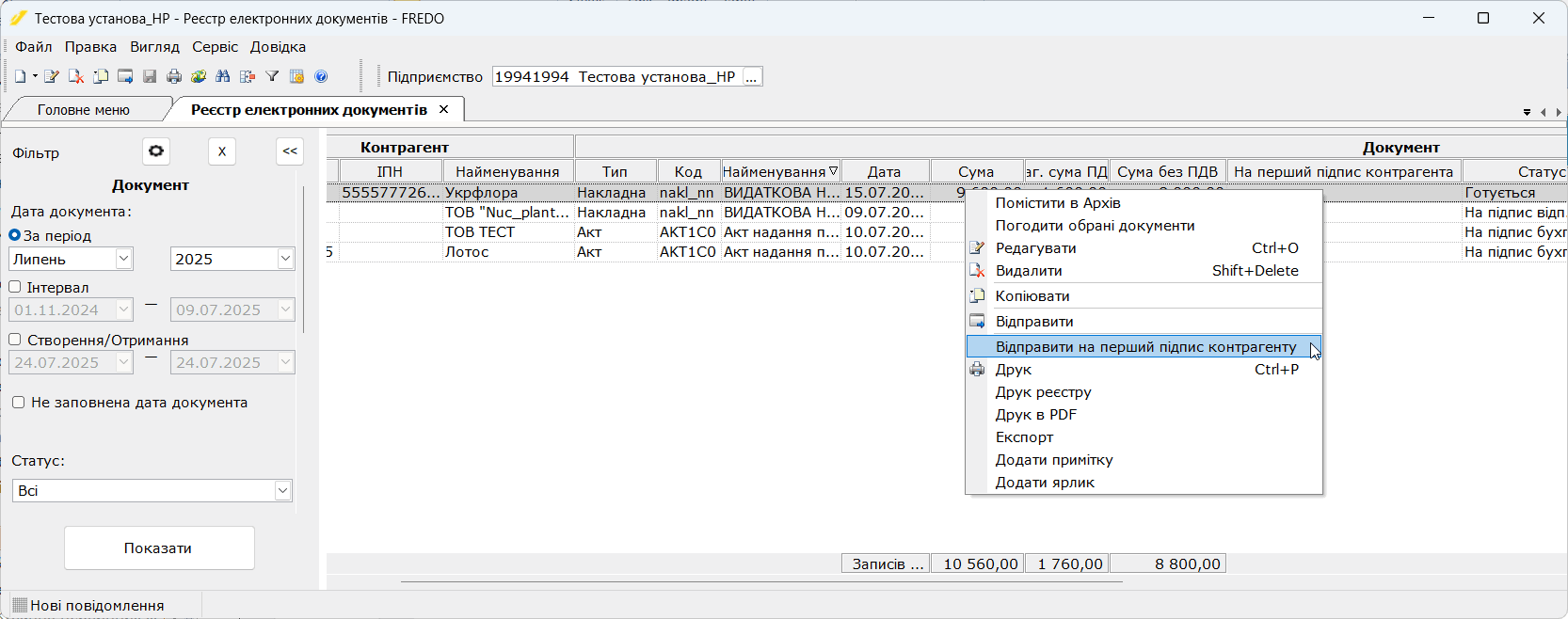Collapse the filter panel with << button

pyautogui.click(x=290, y=151)
